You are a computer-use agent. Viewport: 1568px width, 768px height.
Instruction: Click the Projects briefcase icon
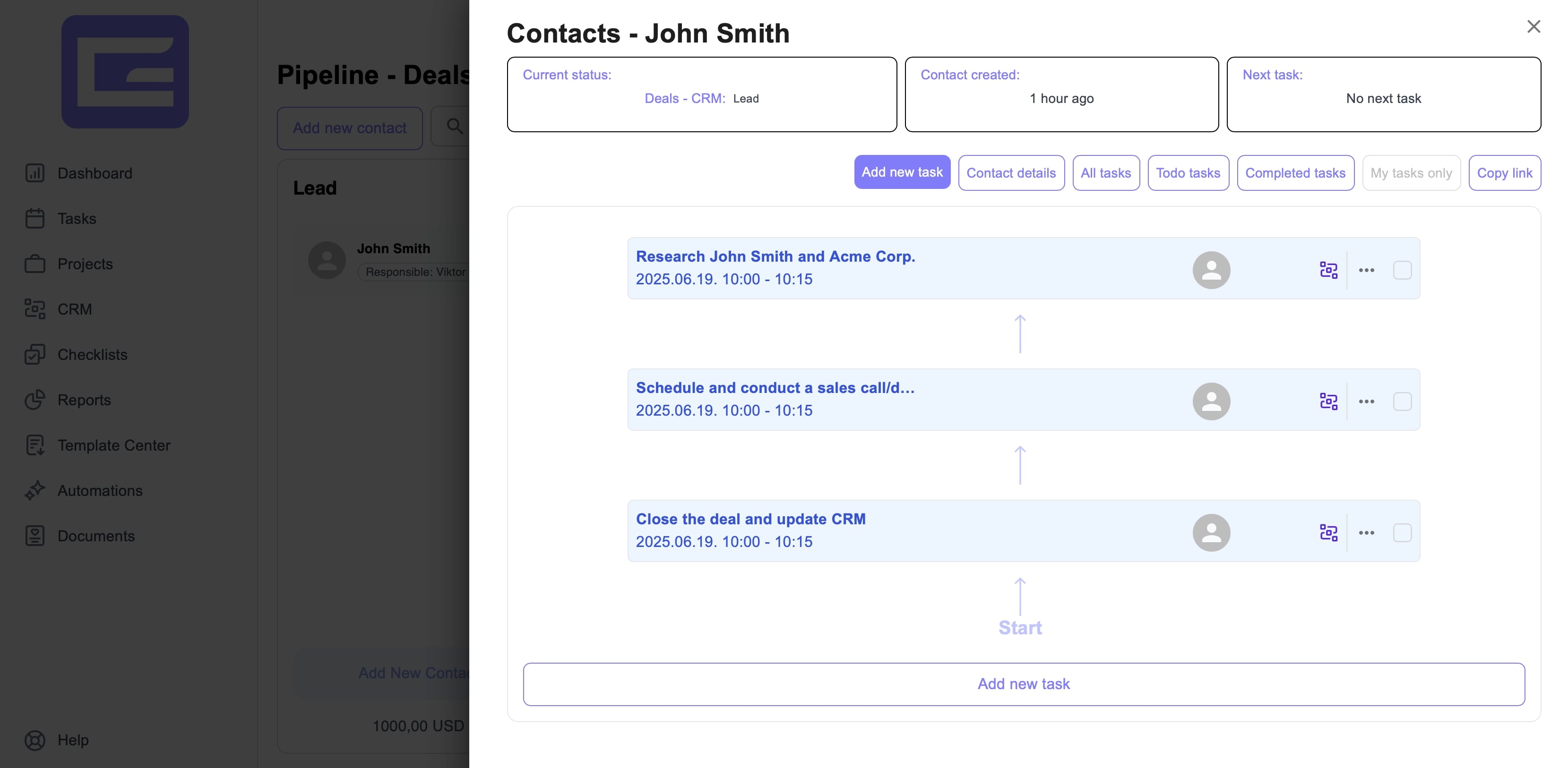coord(34,264)
